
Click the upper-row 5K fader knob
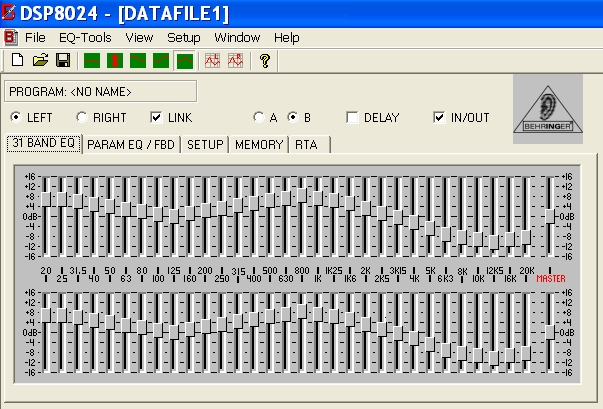pyautogui.click(x=430, y=228)
